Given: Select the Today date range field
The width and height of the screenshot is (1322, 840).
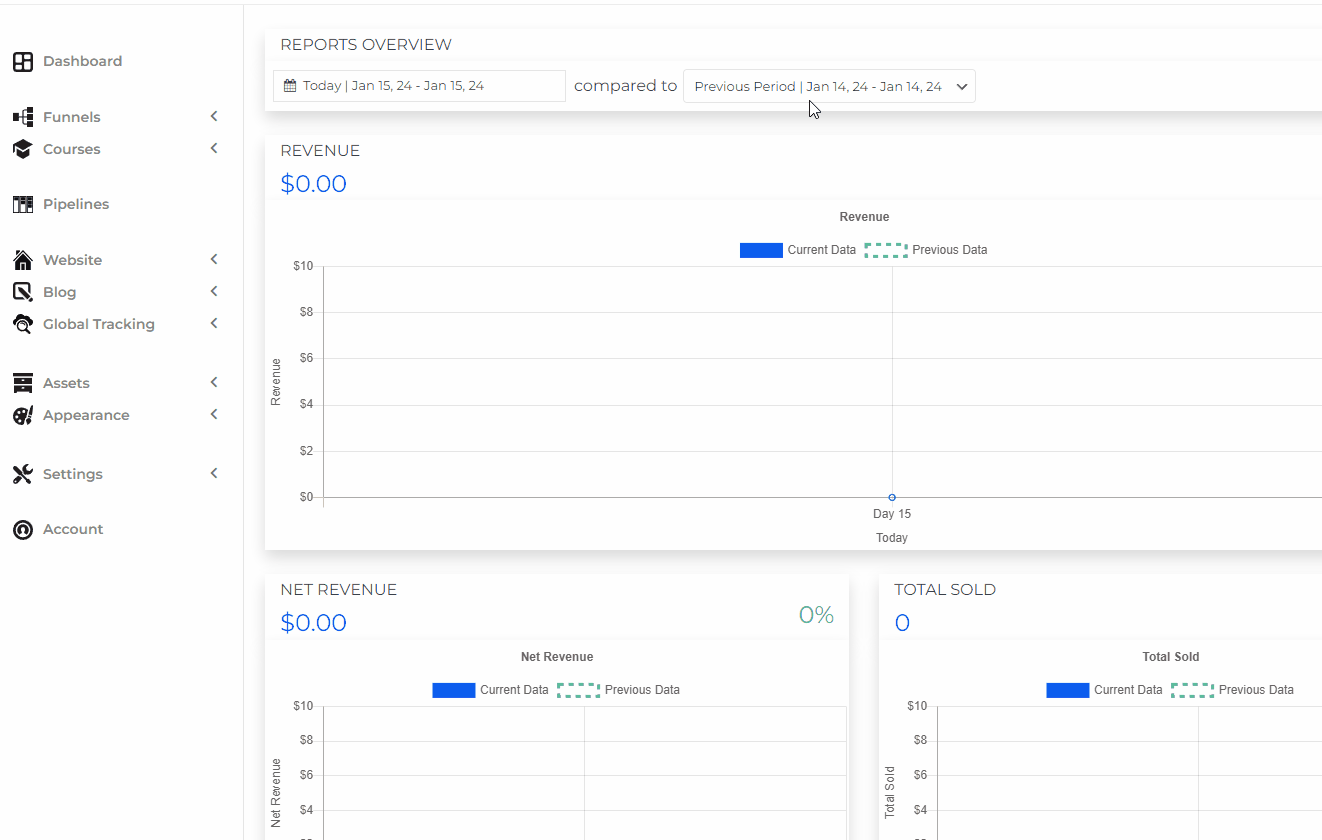Looking at the screenshot, I should coord(419,86).
